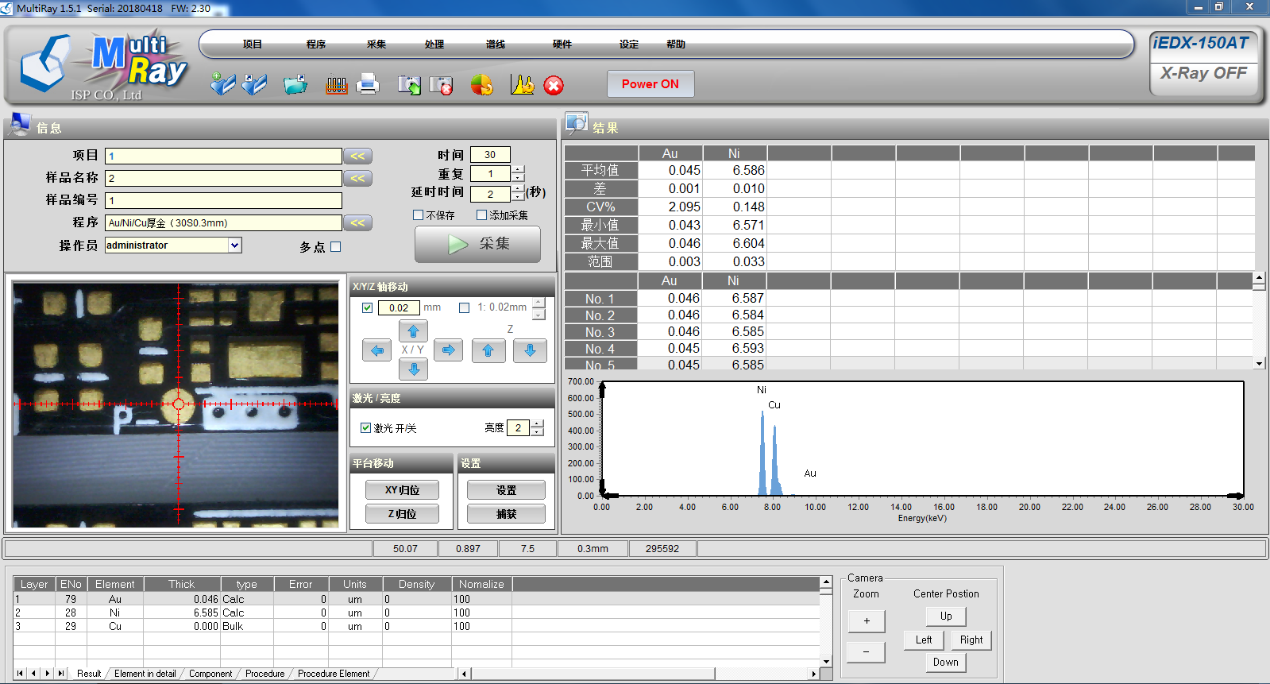The height and width of the screenshot is (684, 1270).
Task: Decrease the 亮度 brightness value
Action: point(538,432)
